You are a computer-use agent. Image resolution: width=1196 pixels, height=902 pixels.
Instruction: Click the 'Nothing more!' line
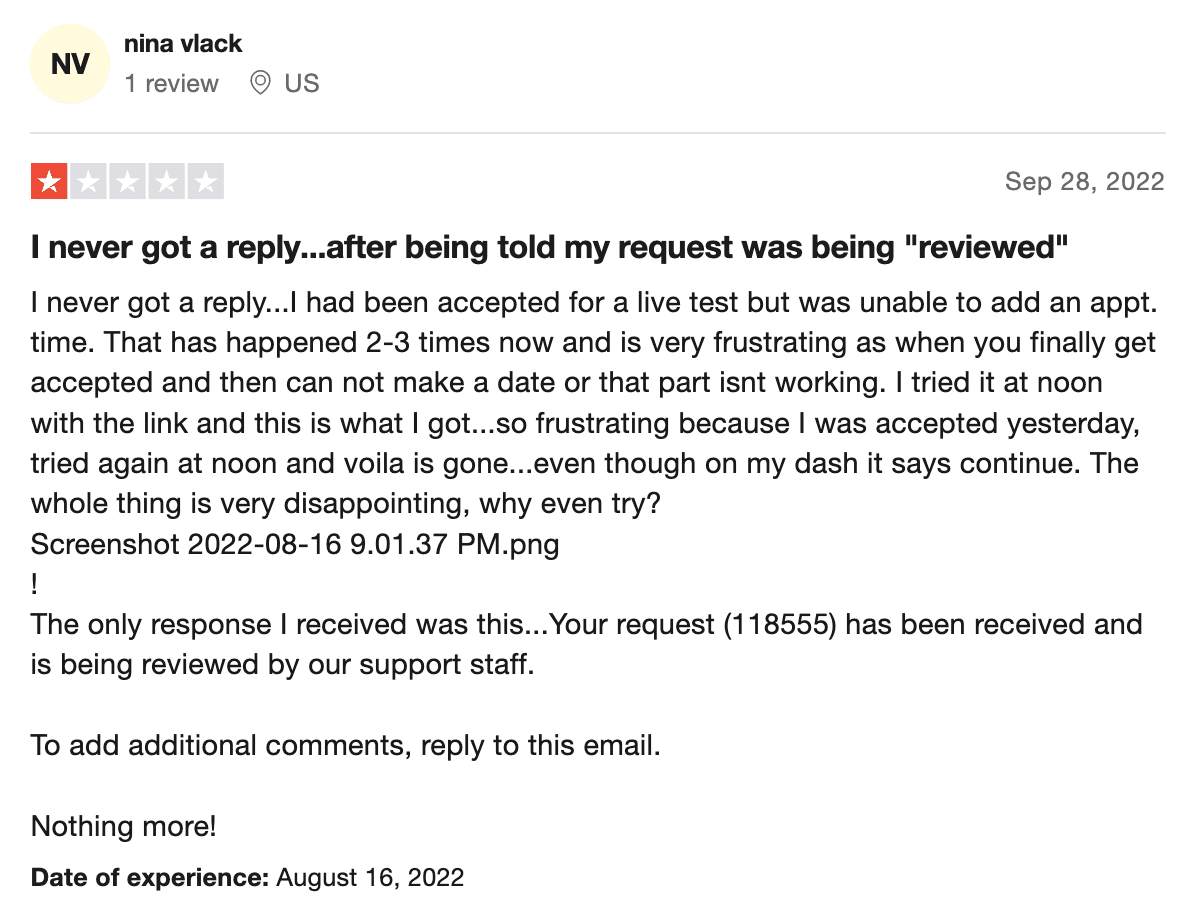(124, 827)
